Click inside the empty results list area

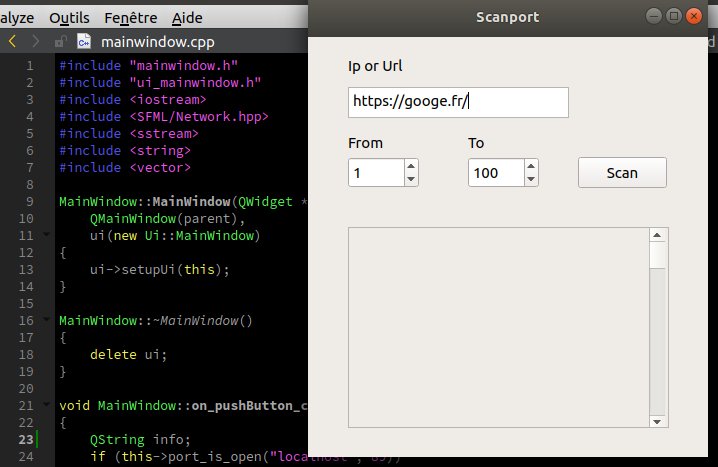point(499,327)
